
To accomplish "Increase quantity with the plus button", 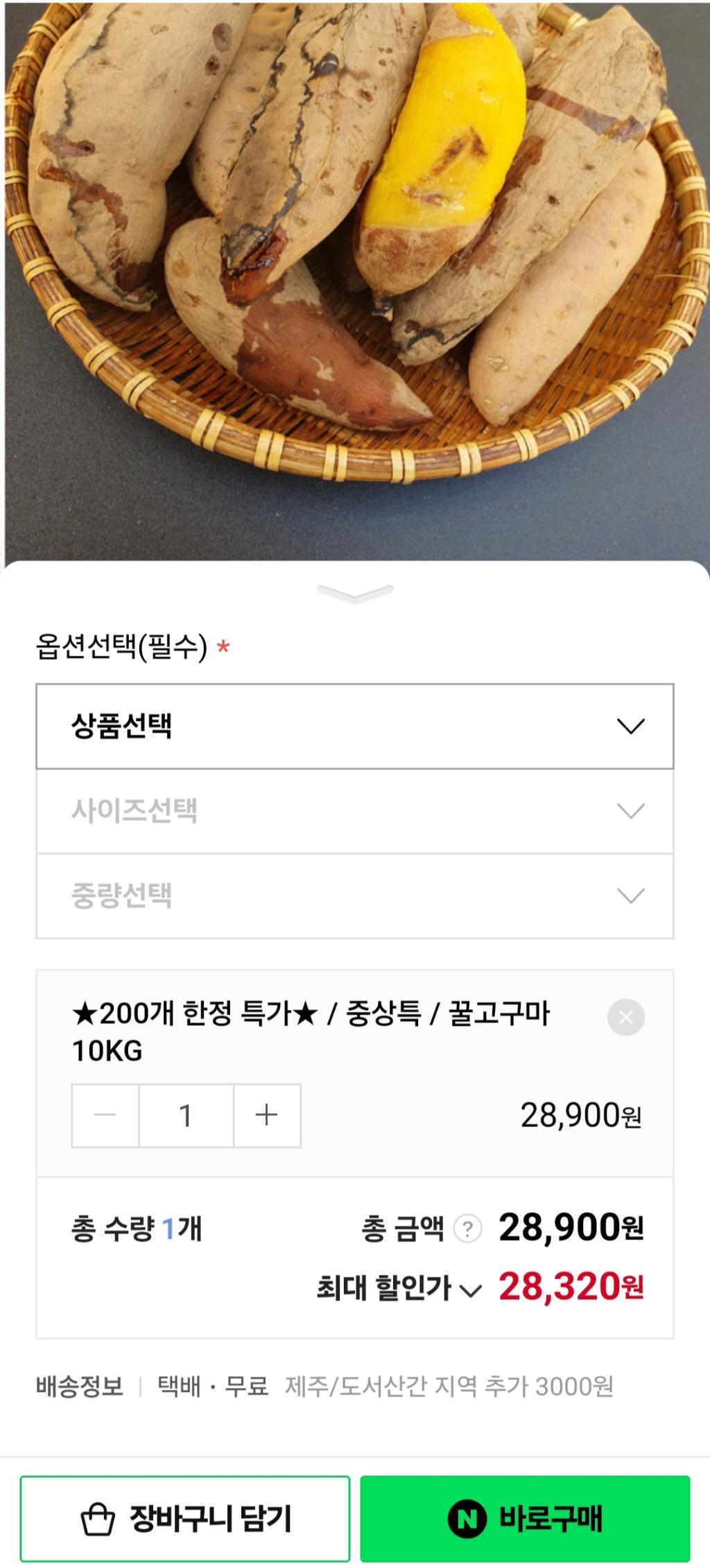I will pos(267,1115).
